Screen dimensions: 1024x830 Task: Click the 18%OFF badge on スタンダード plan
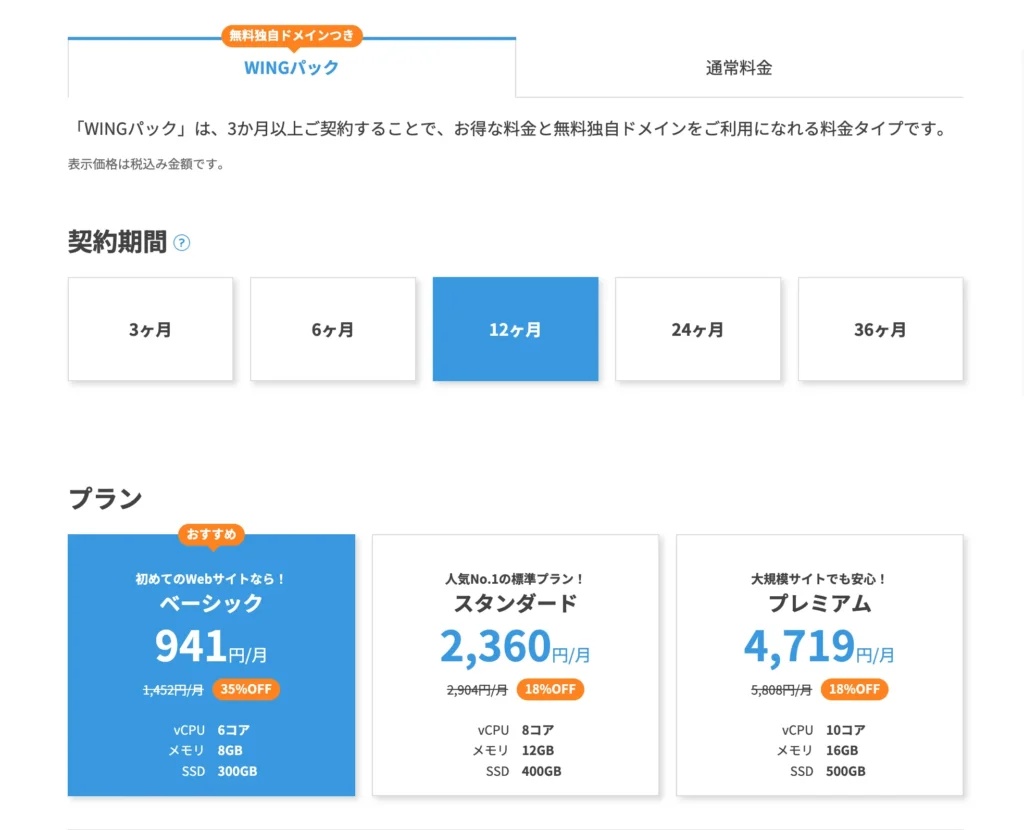click(x=550, y=689)
